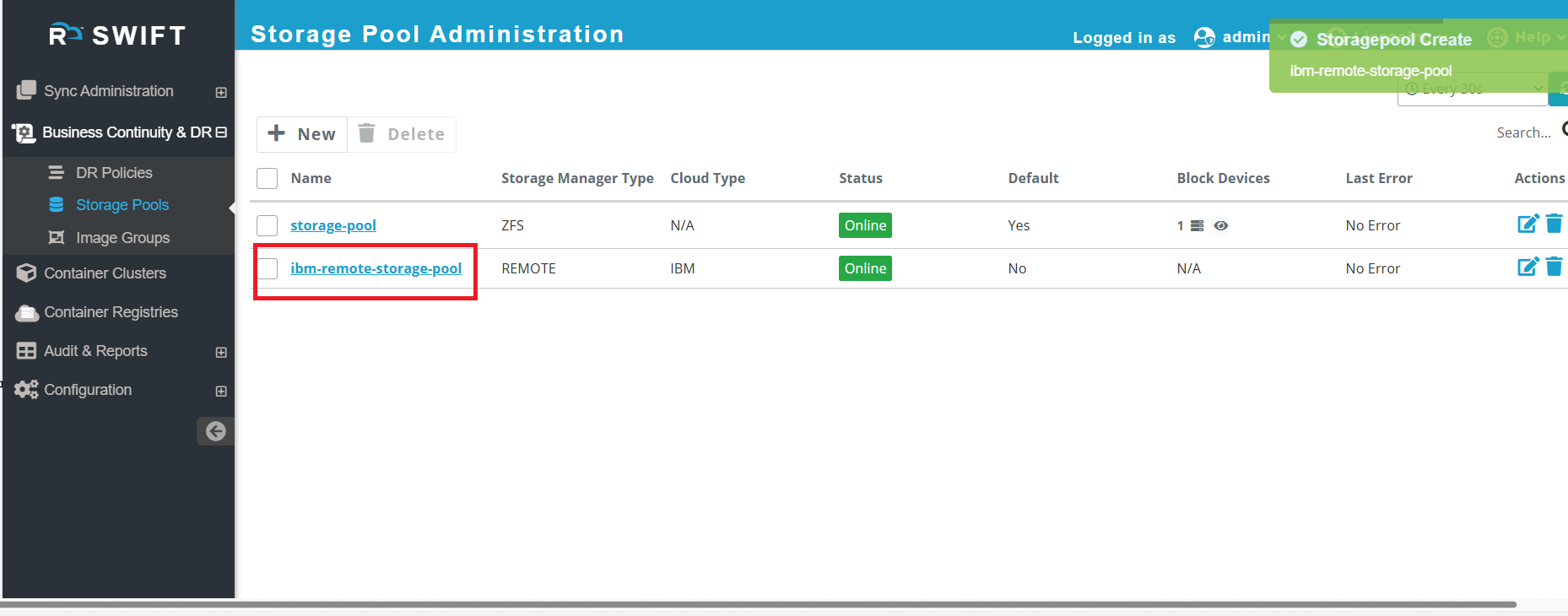
Task: Sort by Status column header
Action: pyautogui.click(x=861, y=178)
